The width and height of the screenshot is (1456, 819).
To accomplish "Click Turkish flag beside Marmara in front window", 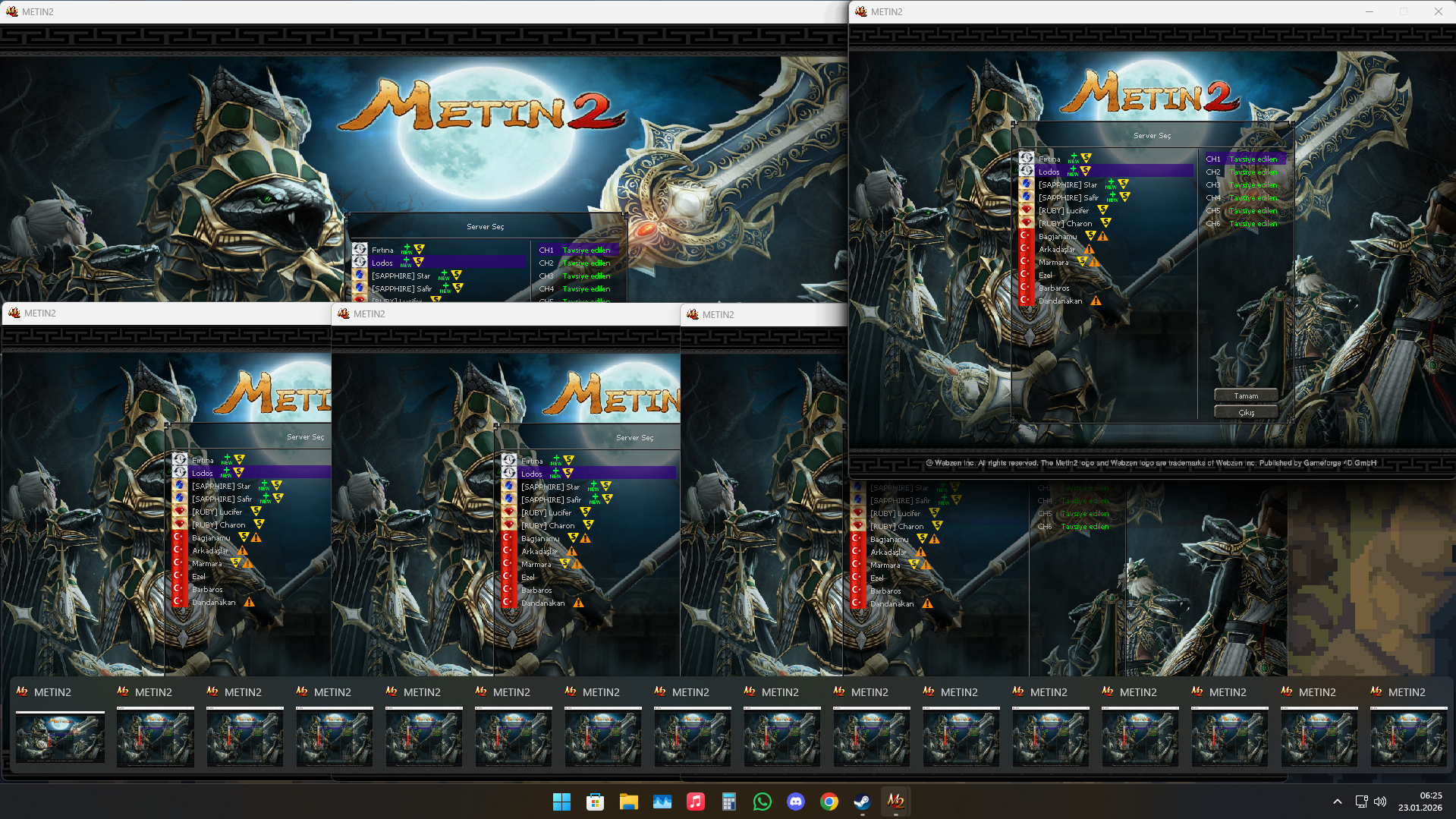I will (1025, 262).
